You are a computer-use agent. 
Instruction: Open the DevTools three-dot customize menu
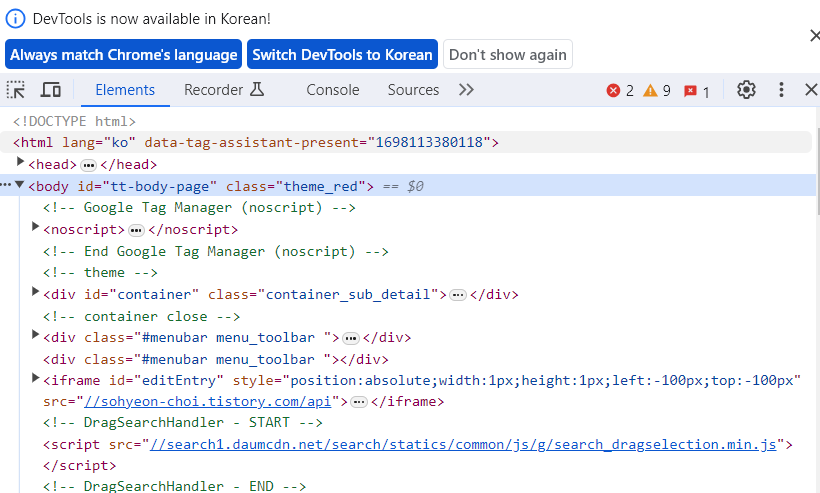point(781,90)
